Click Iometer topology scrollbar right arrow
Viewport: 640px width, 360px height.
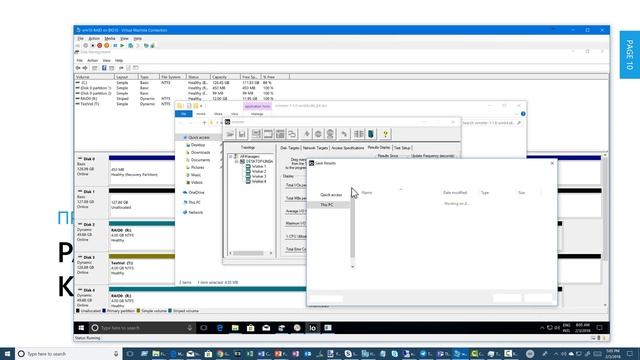click(x=271, y=253)
